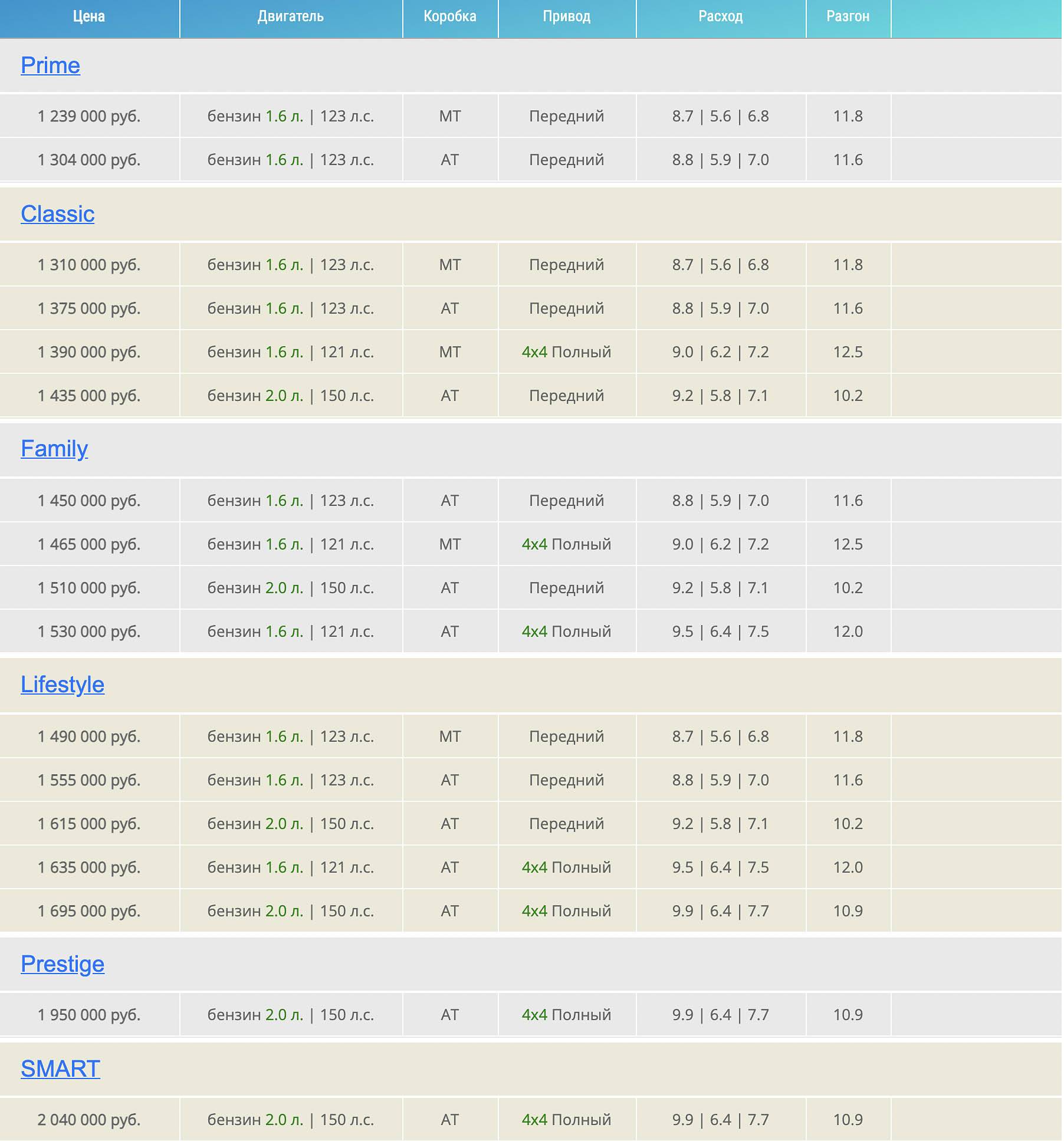Click the Разгон column header
1064x1141 pixels.
[x=848, y=17]
